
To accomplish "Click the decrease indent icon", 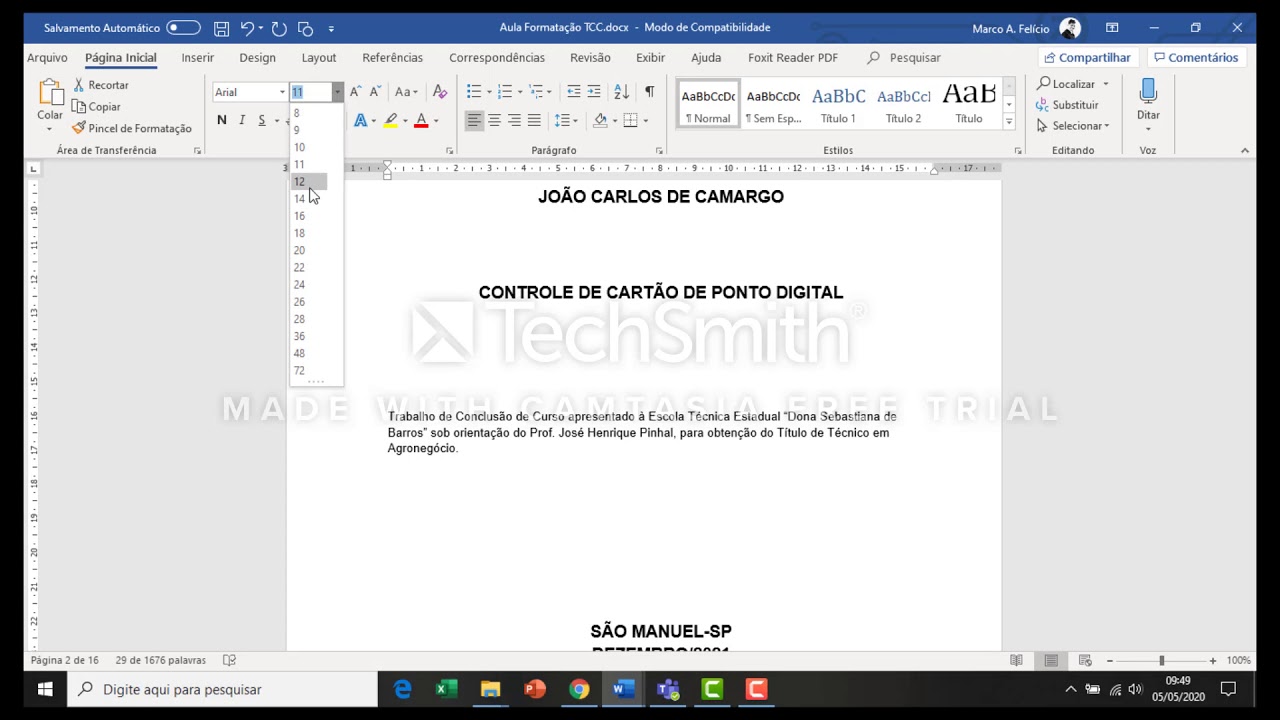I will tap(573, 92).
